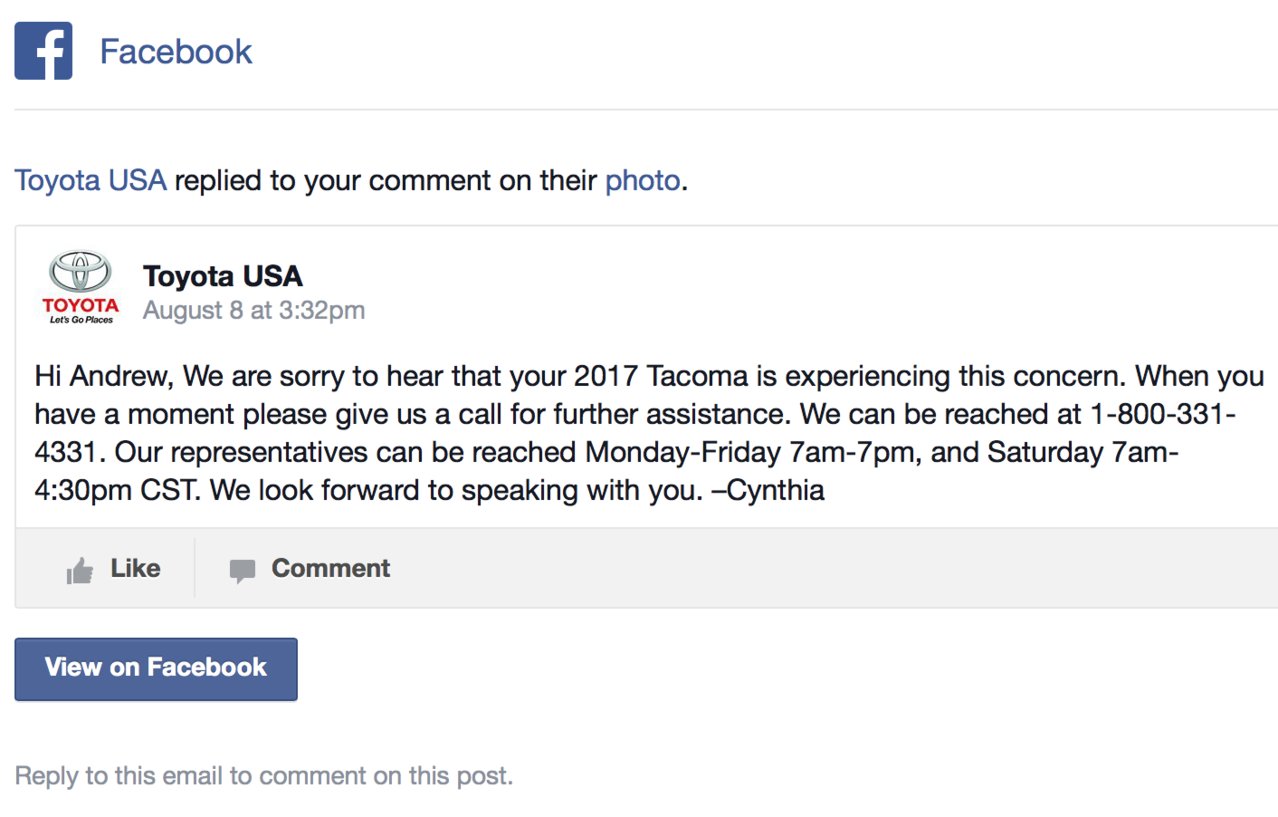The image size is (1278, 817).
Task: Click the 2017 Tacoma text in message
Action: point(657,377)
